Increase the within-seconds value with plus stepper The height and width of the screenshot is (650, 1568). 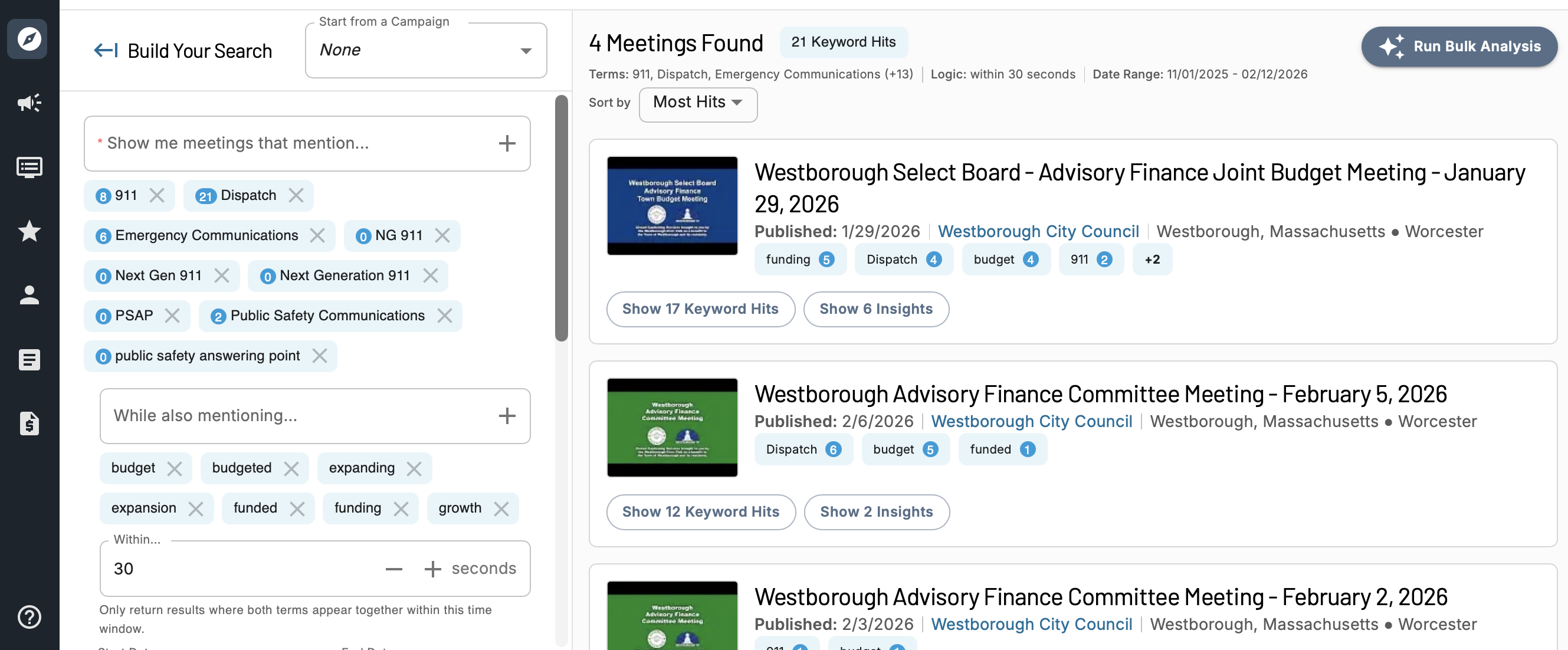click(x=432, y=569)
